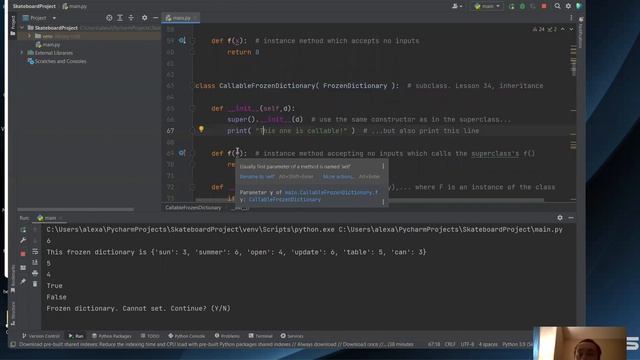Hide the Run tool window
The image size is (640, 360).
[x=571, y=218]
